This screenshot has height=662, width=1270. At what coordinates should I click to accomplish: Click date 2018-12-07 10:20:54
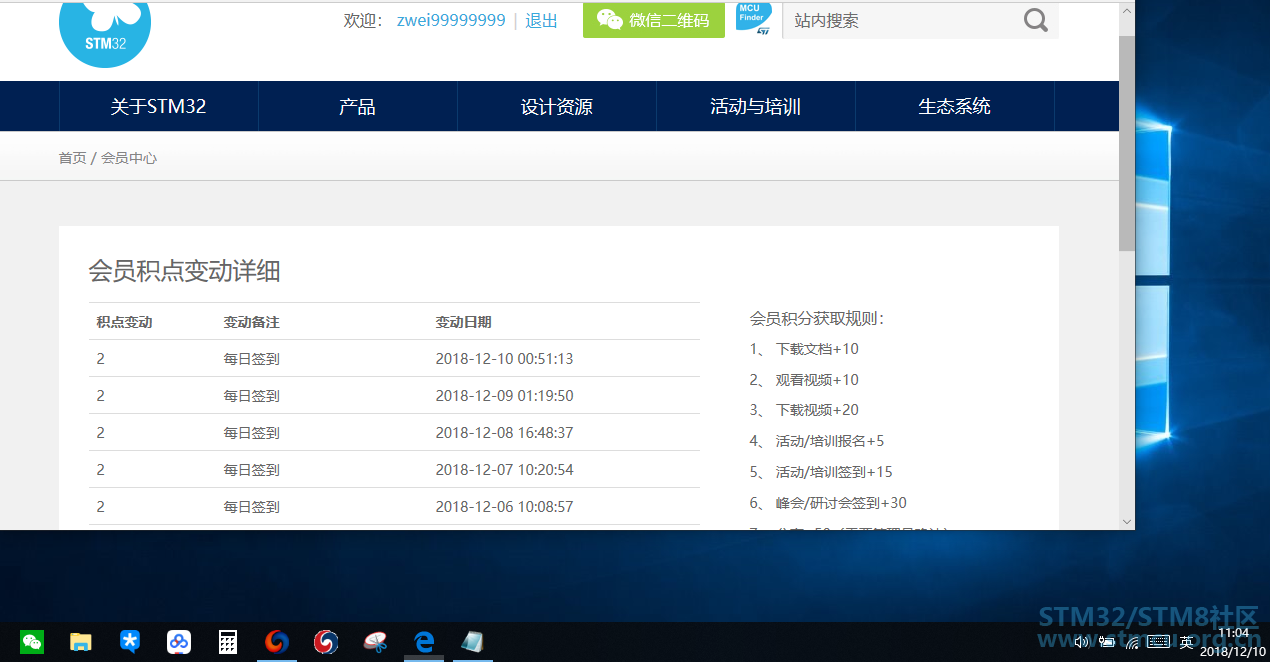(504, 470)
